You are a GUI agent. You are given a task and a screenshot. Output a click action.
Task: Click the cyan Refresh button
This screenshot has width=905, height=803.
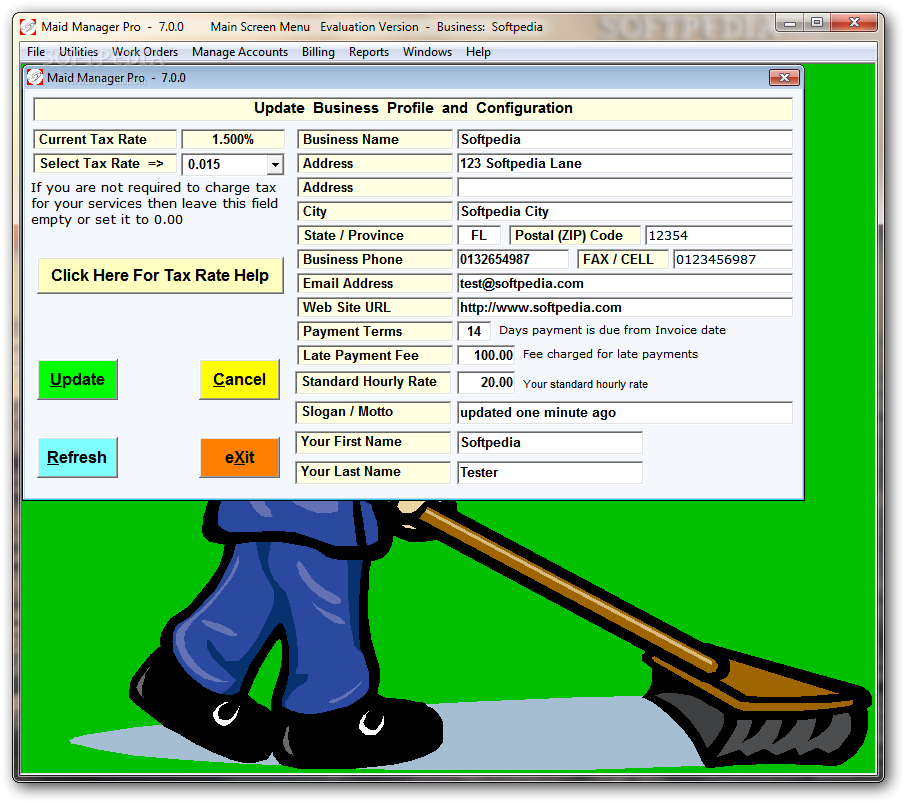(x=77, y=457)
